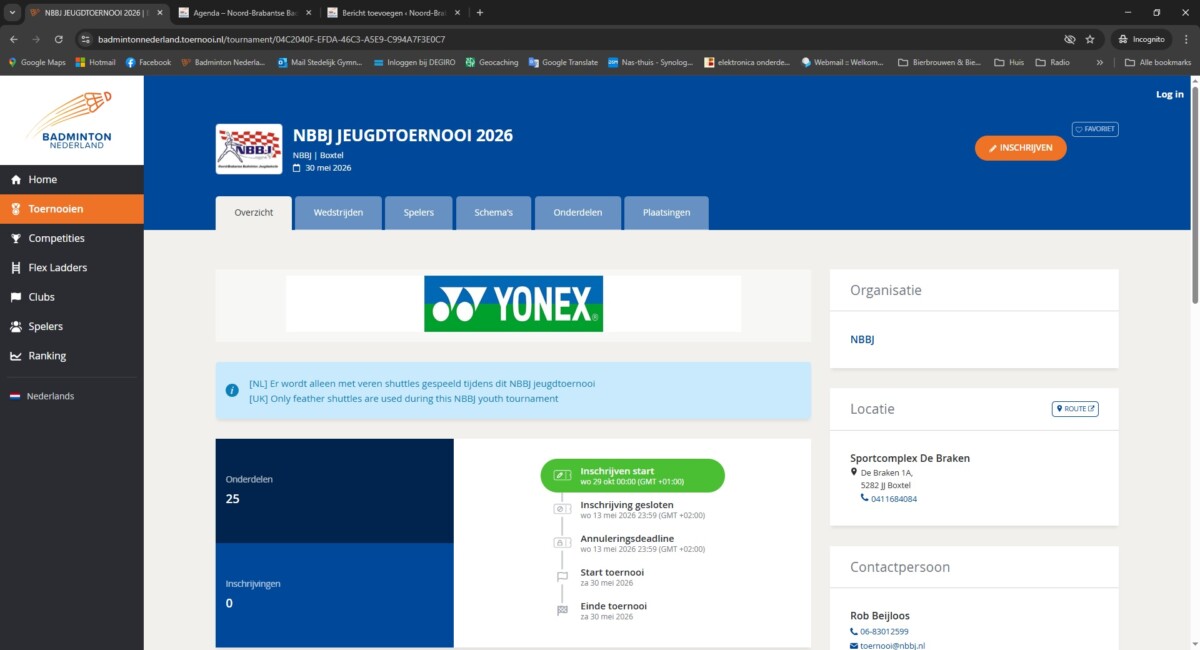Click the Badminton Nederland logo

tap(71, 120)
